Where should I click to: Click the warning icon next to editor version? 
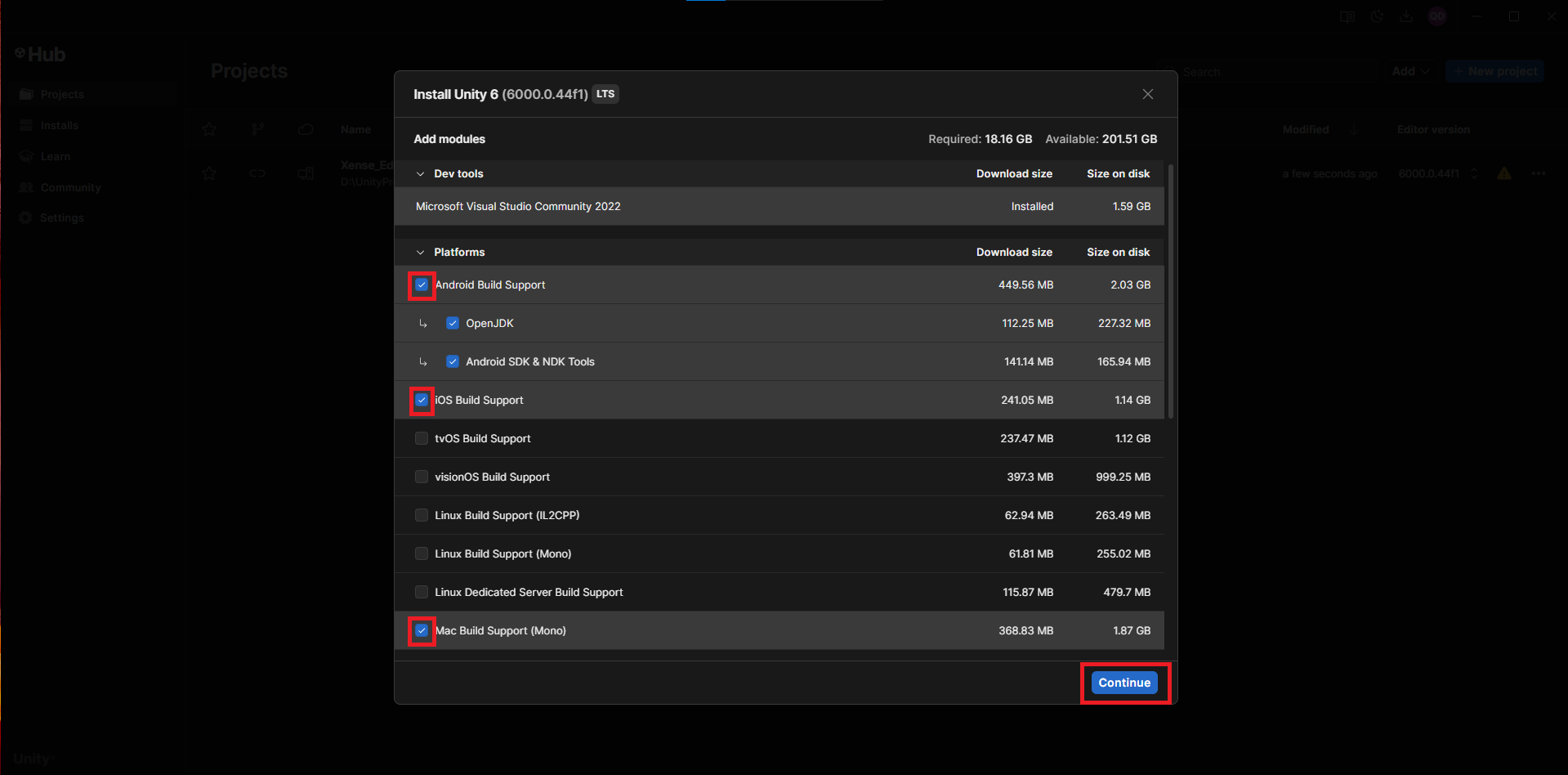1504,173
